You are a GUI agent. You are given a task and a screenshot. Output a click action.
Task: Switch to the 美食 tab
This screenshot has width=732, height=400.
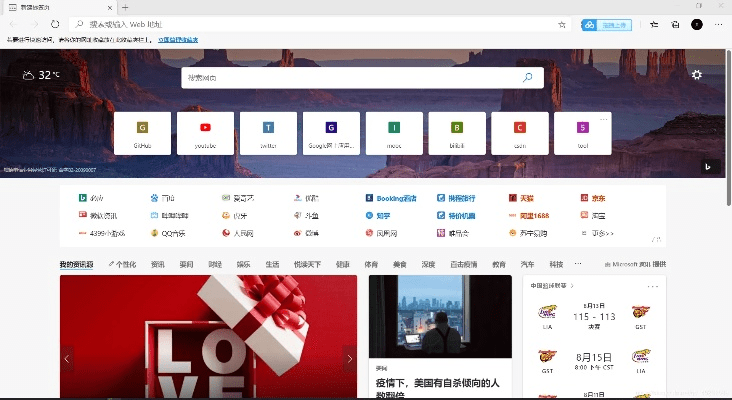point(400,264)
